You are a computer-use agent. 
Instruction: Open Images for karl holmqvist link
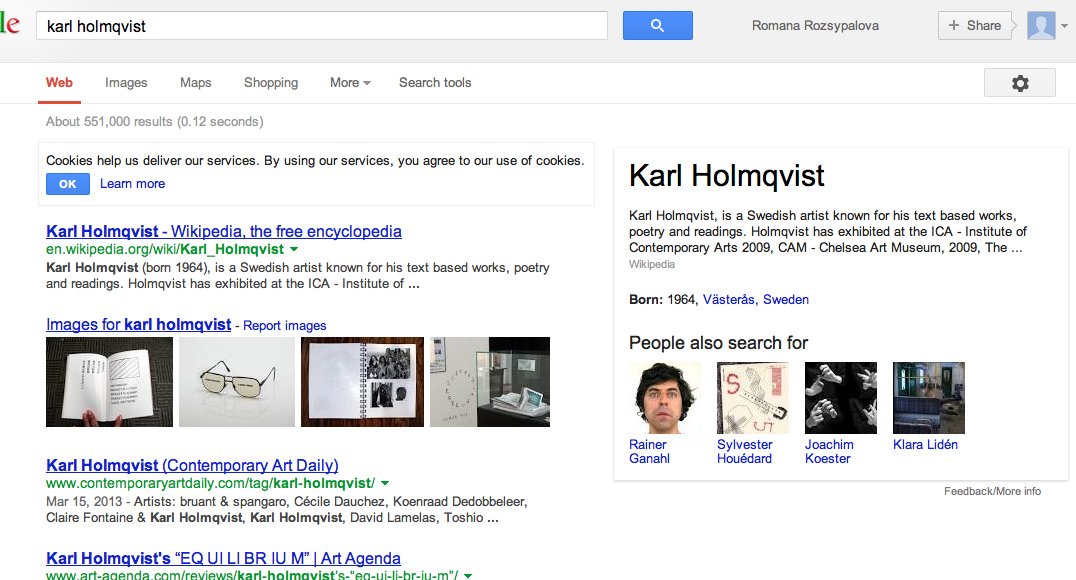(x=139, y=324)
